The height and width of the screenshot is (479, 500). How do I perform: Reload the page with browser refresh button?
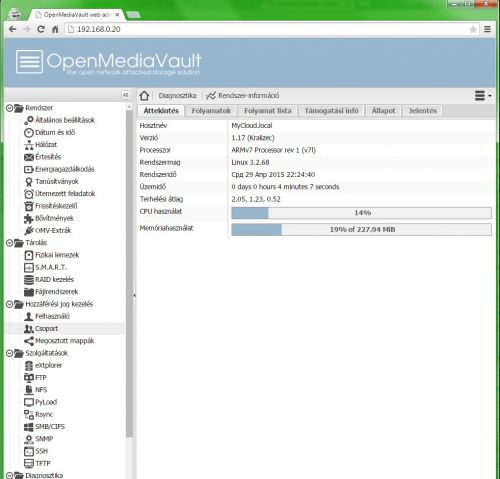pyautogui.click(x=41, y=29)
